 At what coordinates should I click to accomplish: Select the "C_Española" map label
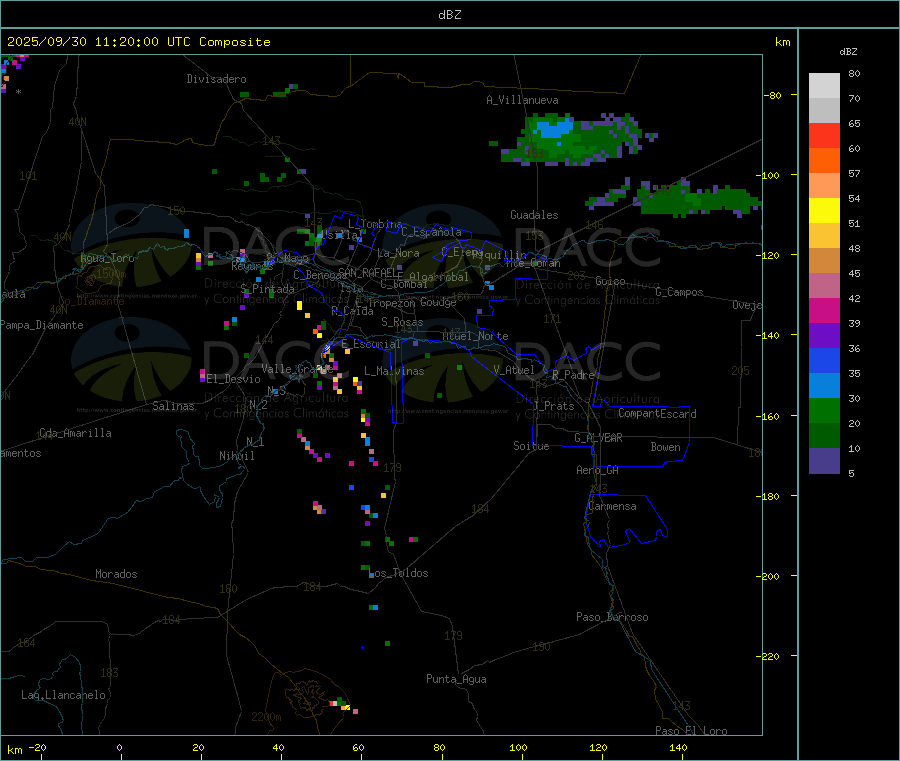432,232
